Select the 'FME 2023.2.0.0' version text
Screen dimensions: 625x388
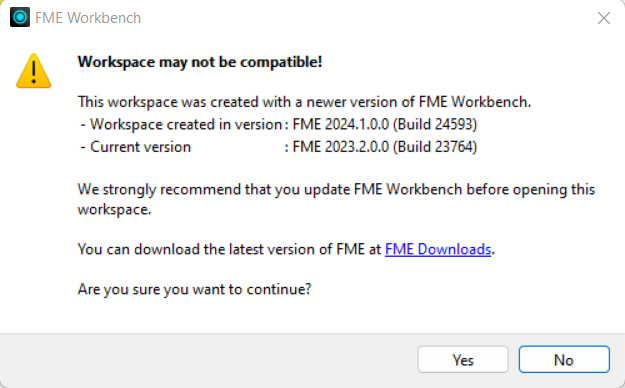[340, 147]
